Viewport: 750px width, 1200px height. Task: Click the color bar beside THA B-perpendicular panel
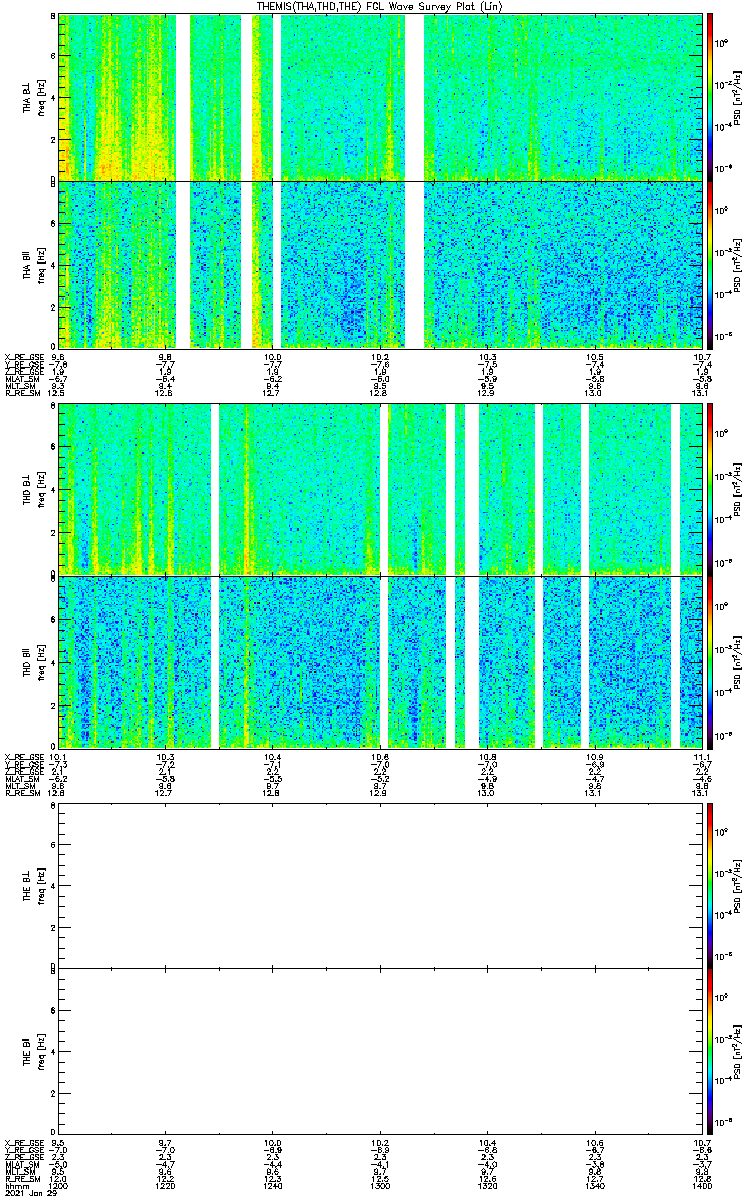tap(711, 97)
